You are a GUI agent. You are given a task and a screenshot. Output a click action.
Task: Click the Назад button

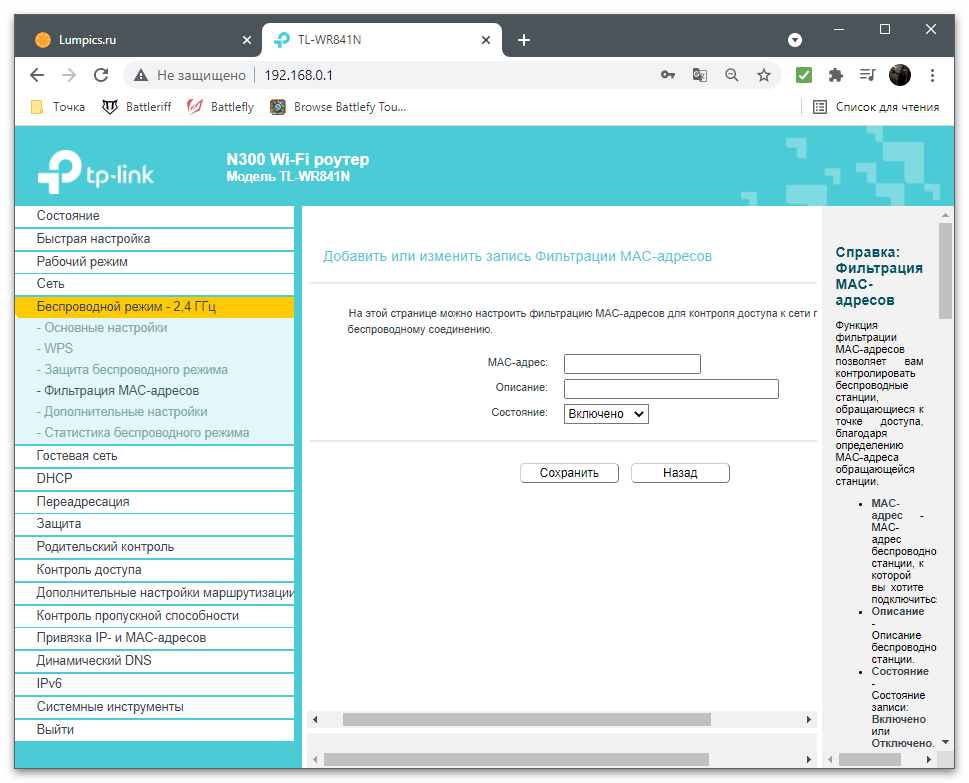tap(680, 473)
